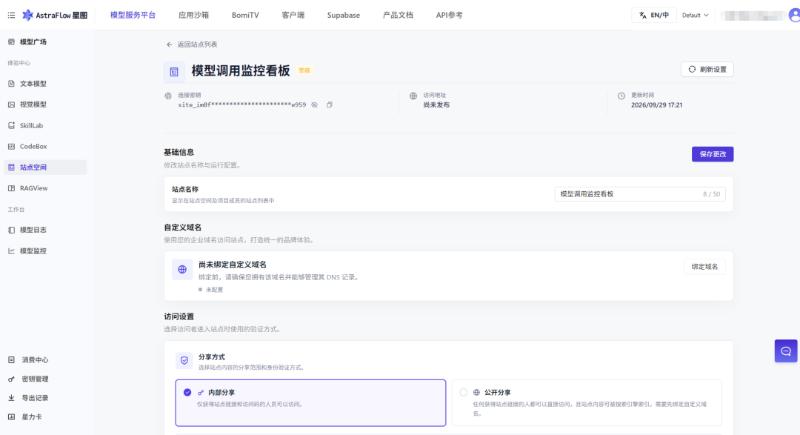Click the 尚未发布 access address text
Viewport: 800px width, 435px height.
click(436, 105)
